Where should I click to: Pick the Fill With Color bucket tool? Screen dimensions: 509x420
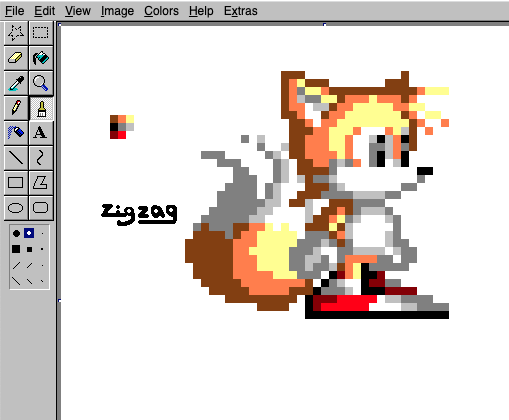tap(41, 58)
